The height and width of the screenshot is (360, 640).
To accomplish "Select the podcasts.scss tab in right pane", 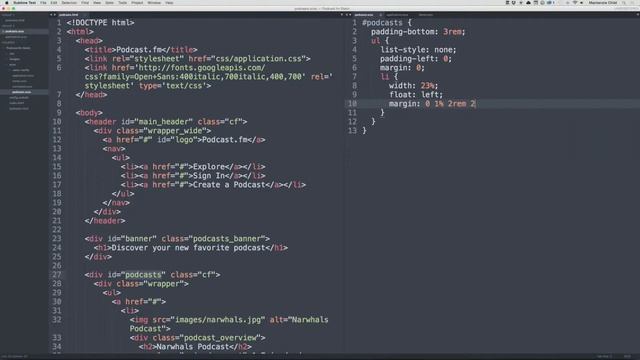I will [x=363, y=15].
